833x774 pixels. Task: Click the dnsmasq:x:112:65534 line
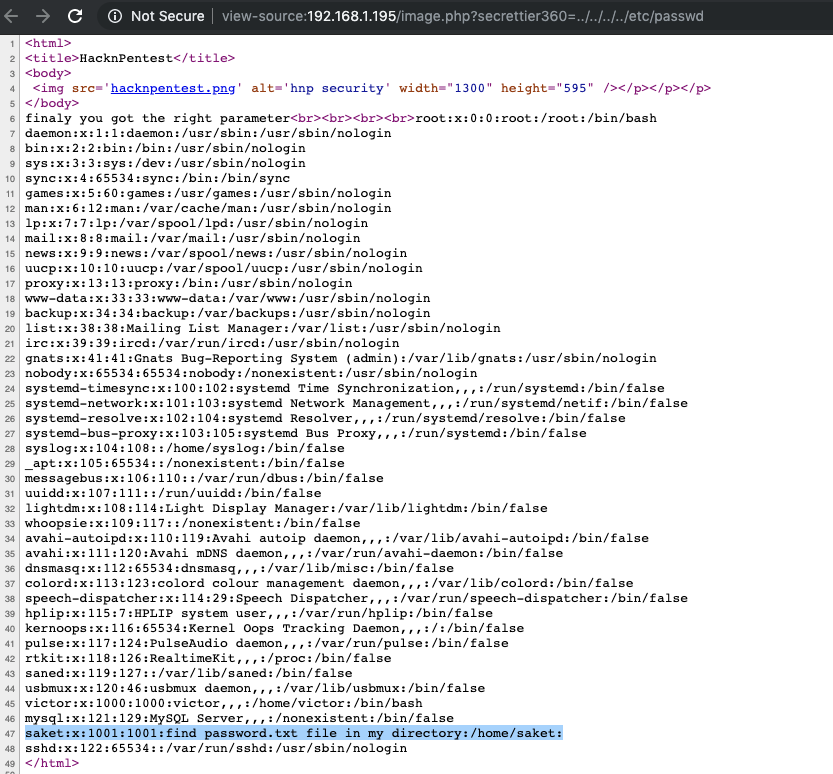[239, 568]
